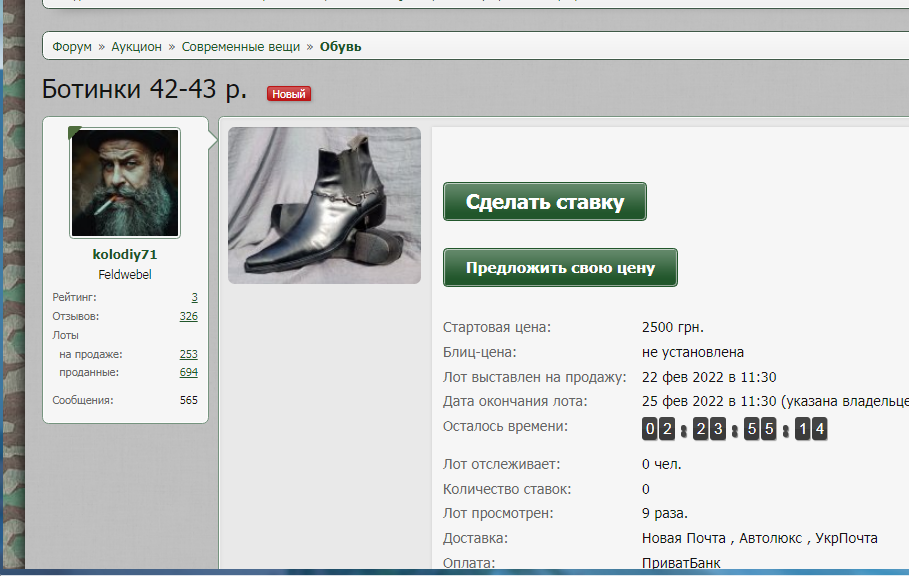Click the Предложить свою цену button

click(560, 268)
